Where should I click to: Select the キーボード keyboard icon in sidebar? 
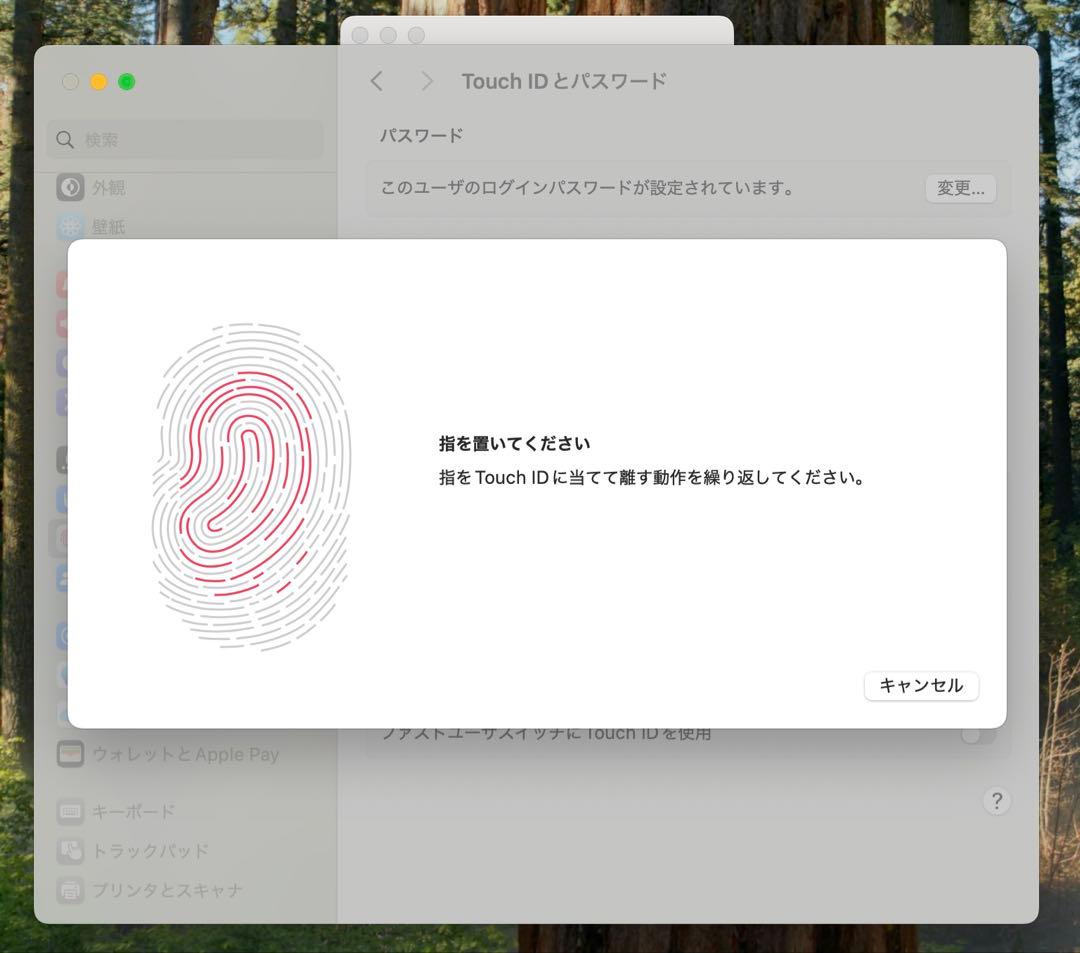[x=70, y=811]
